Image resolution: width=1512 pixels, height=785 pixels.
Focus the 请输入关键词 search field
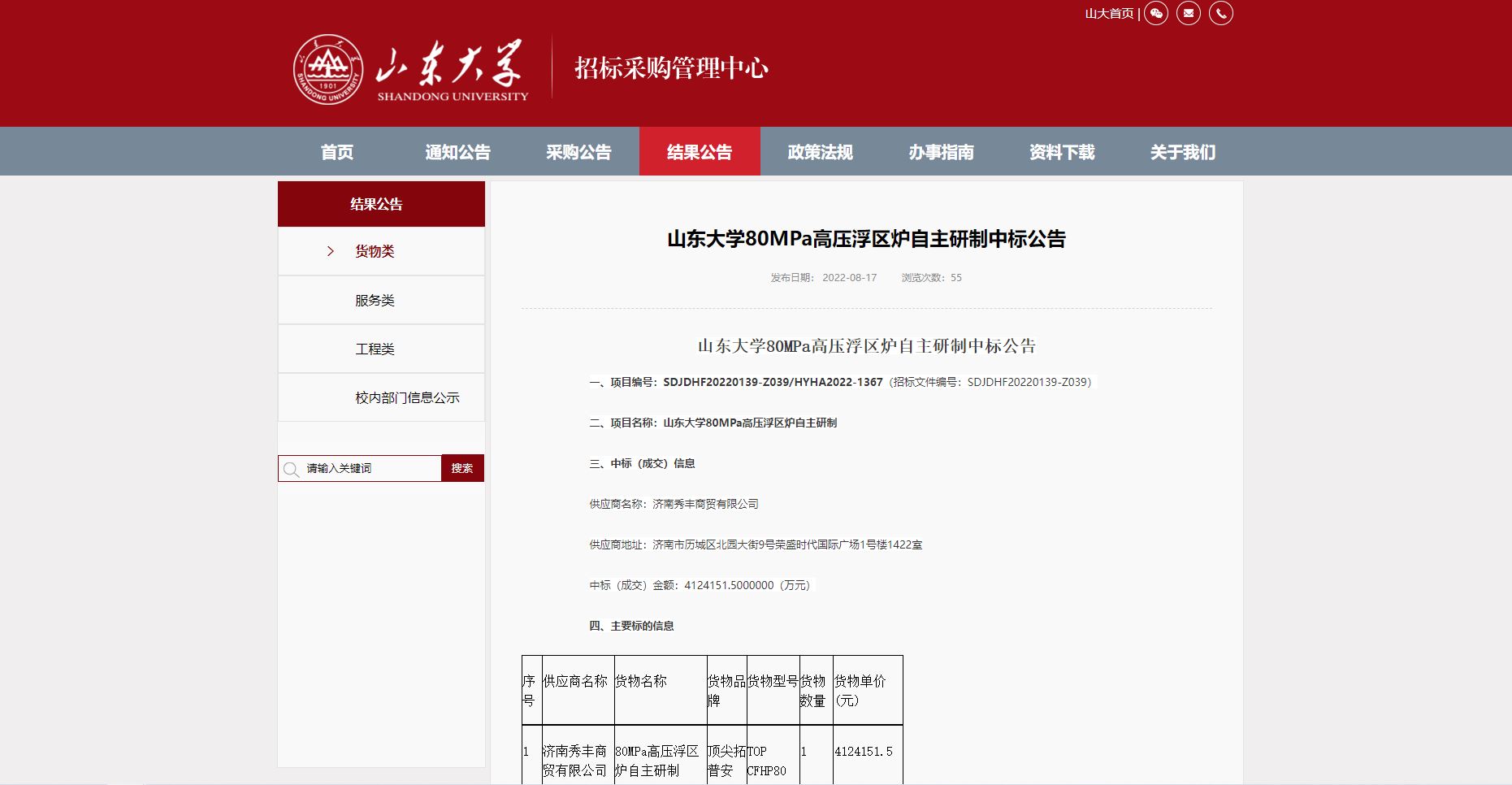coord(370,469)
